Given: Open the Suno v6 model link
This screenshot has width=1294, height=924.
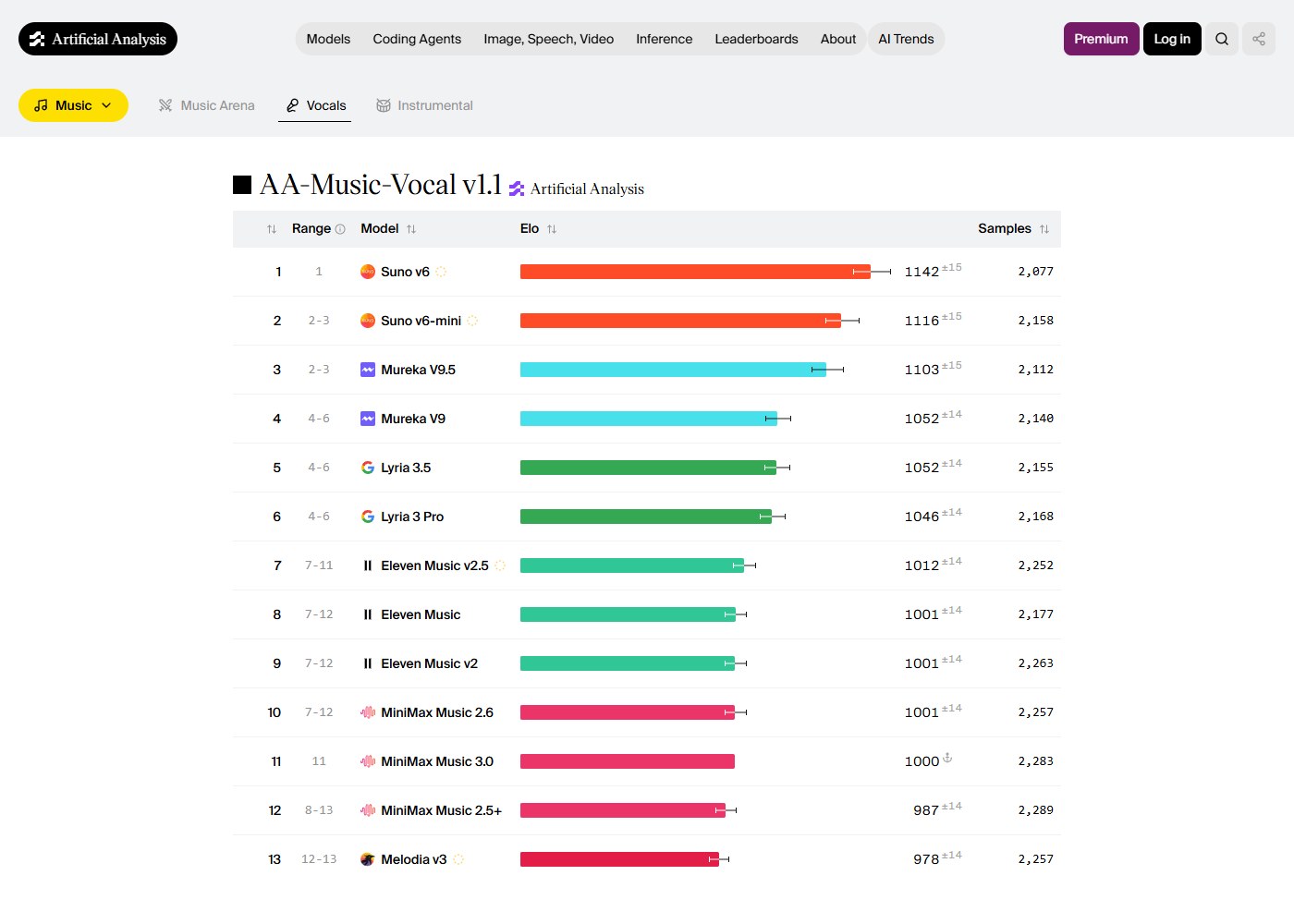Looking at the screenshot, I should point(405,272).
